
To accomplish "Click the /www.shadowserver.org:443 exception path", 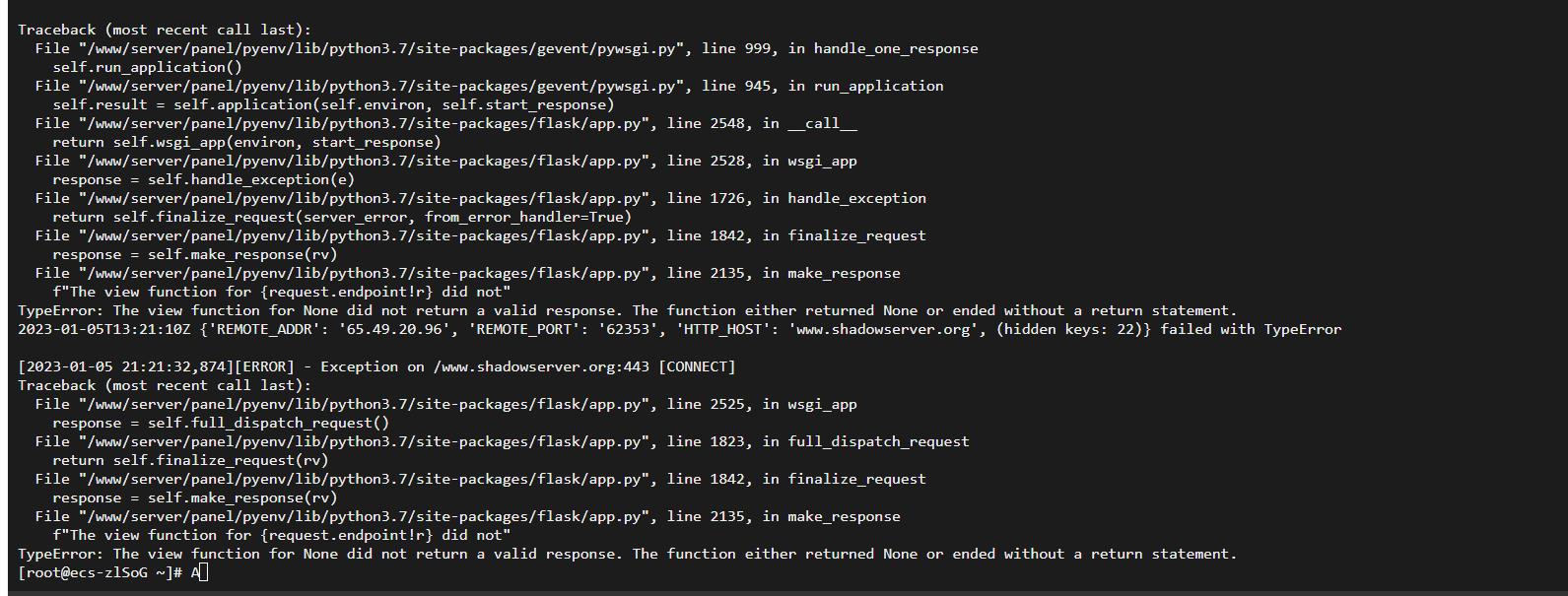I will pyautogui.click(x=541, y=366).
